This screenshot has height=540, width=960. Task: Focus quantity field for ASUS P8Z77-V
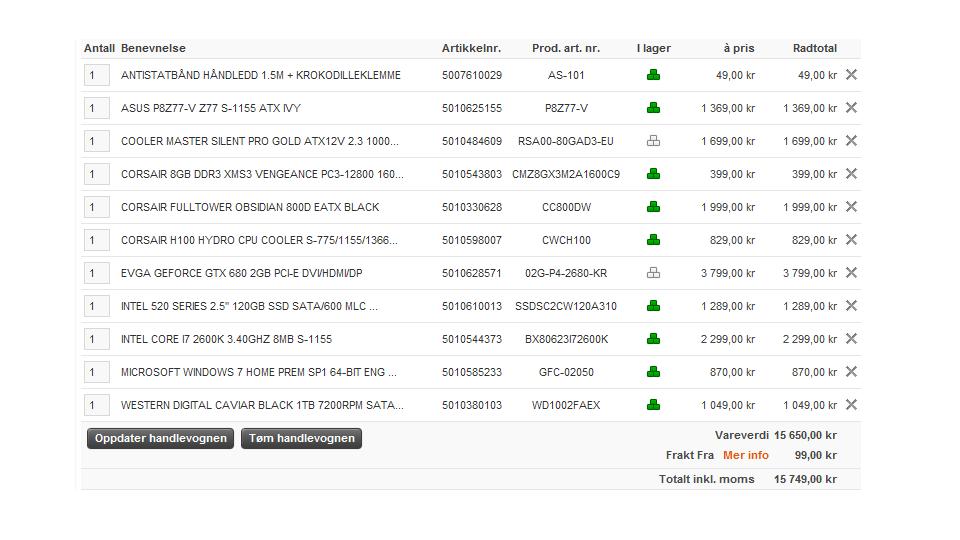pos(97,108)
